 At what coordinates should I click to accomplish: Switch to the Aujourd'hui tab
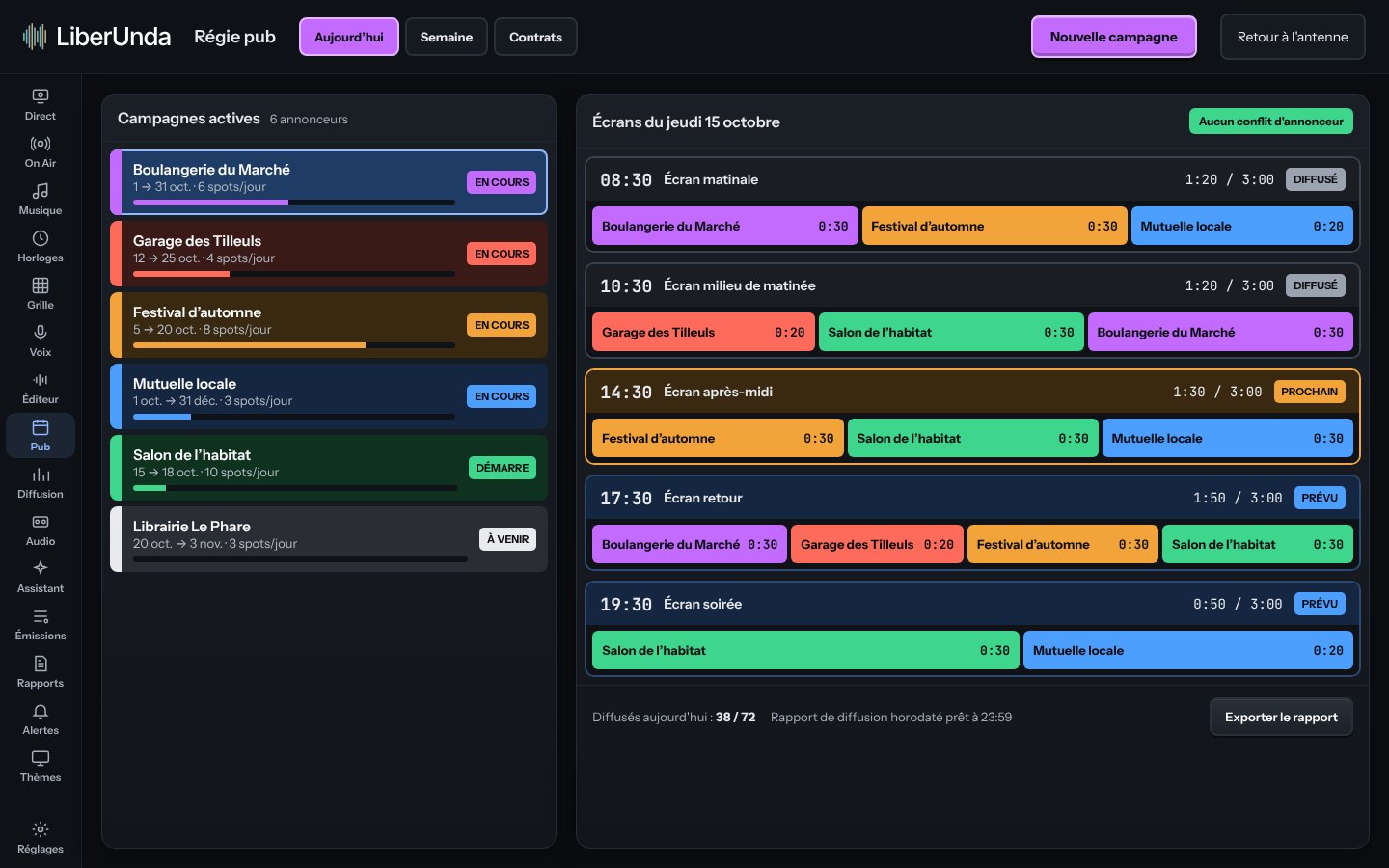pyautogui.click(x=349, y=37)
